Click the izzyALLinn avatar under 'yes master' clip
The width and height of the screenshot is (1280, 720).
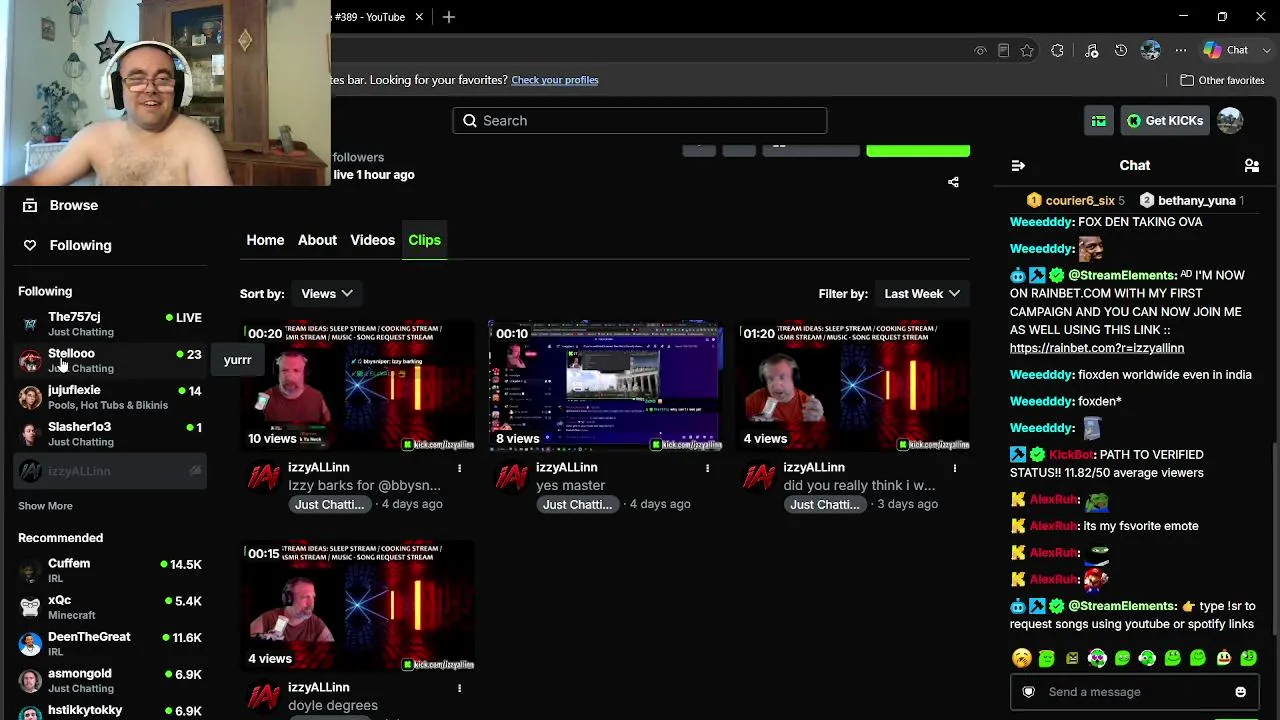point(512,478)
